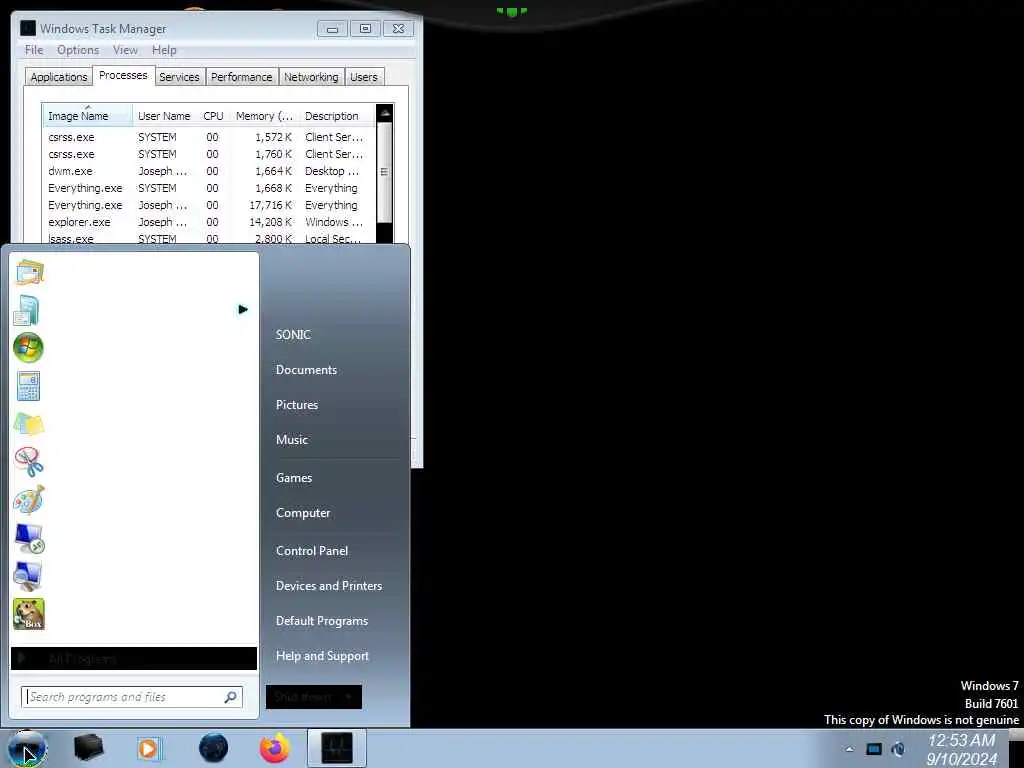The image size is (1024, 768).
Task: Open Getting Started folder icon in Start menu
Action: (29, 272)
